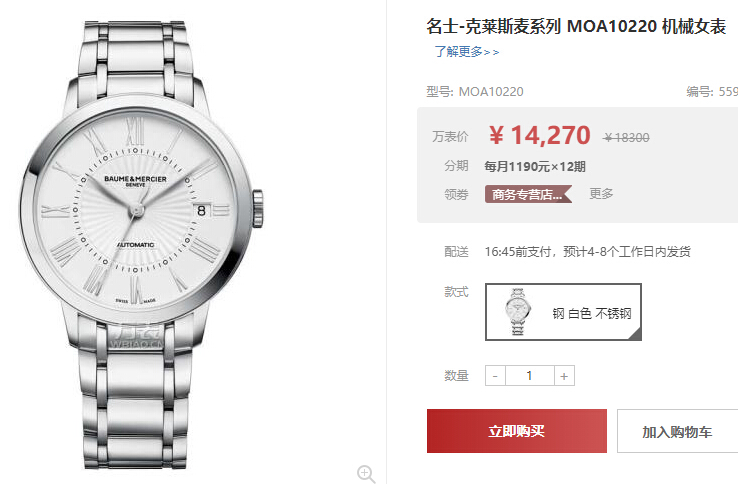Open the 了解更多>> link
The height and width of the screenshot is (484, 738).
coord(466,52)
